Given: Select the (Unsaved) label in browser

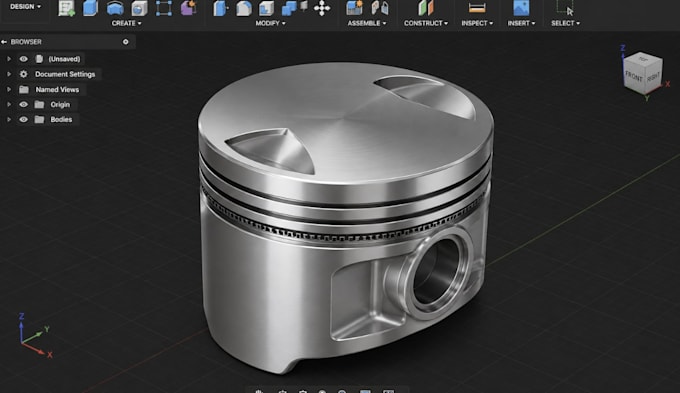Looking at the screenshot, I should 64,59.
